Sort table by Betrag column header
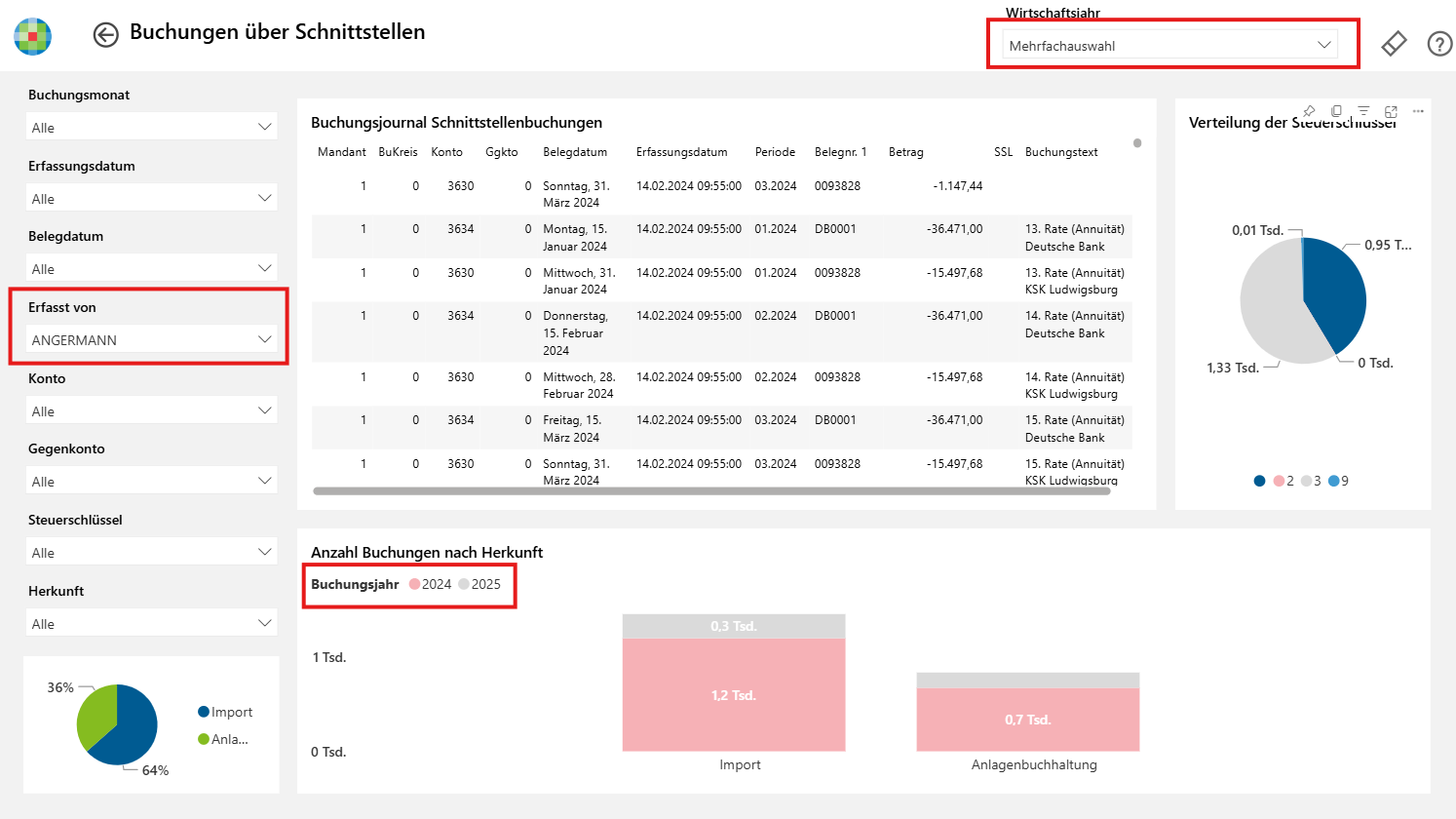Viewport: 1456px width, 819px height. [x=905, y=152]
